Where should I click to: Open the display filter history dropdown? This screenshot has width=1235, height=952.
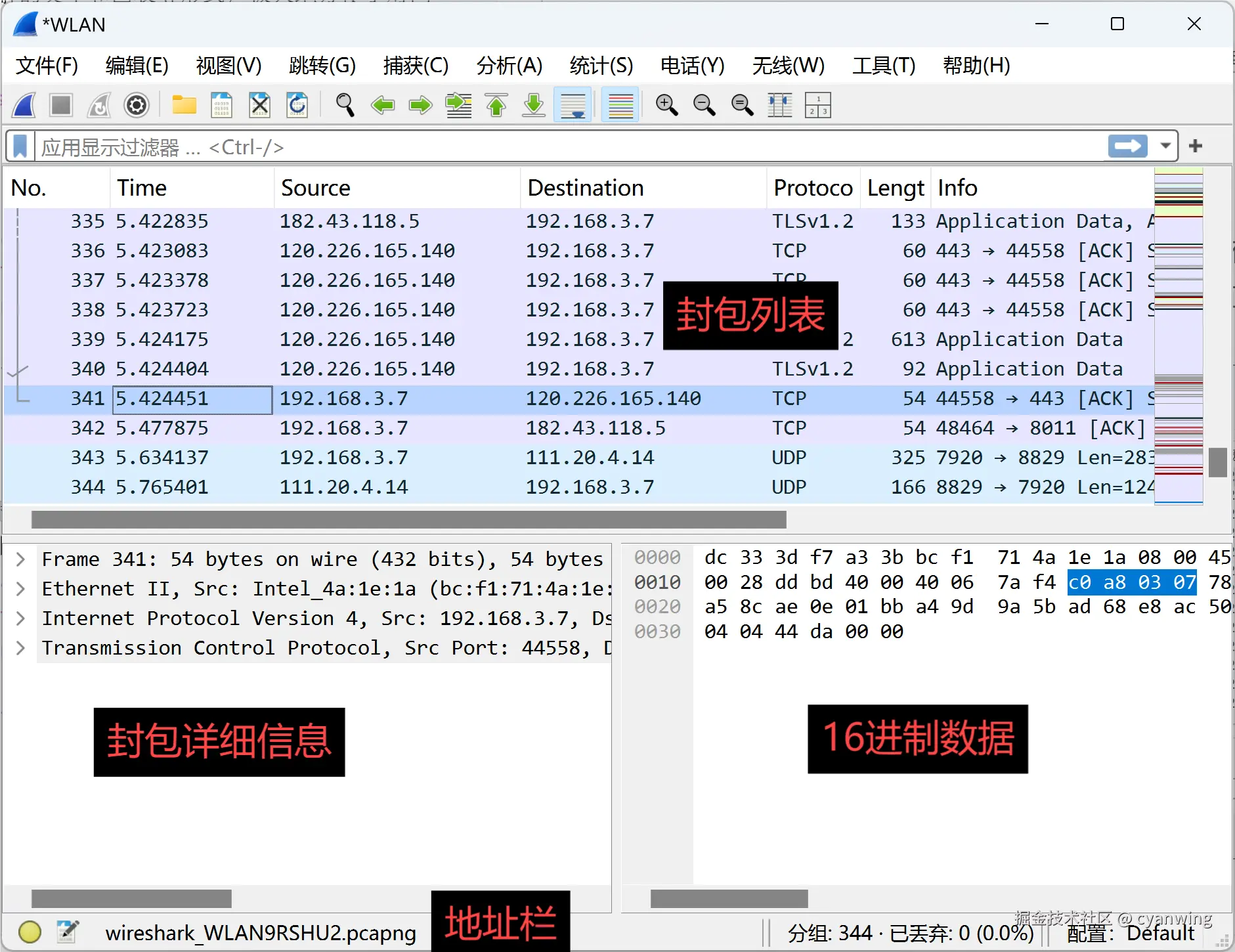1165,146
